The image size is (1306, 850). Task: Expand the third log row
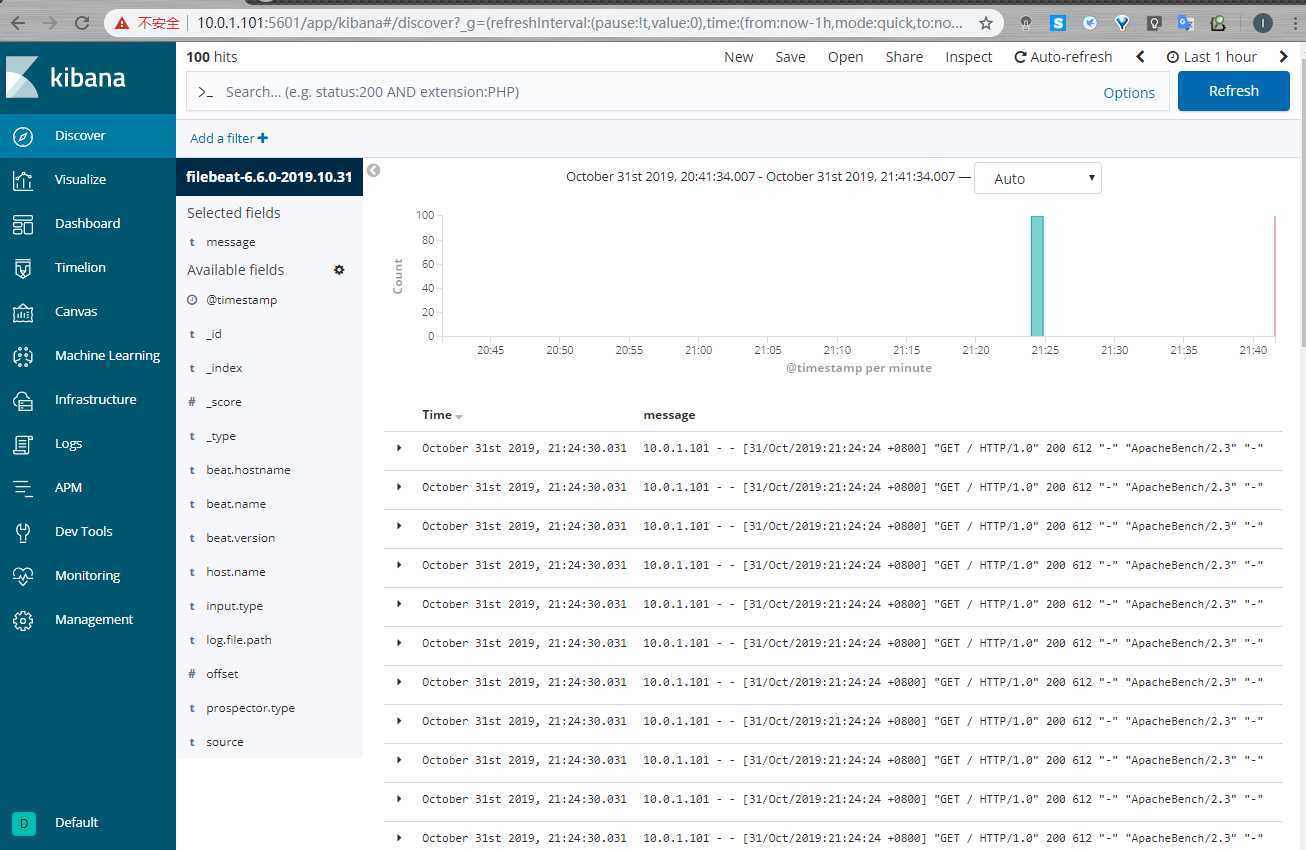point(399,526)
